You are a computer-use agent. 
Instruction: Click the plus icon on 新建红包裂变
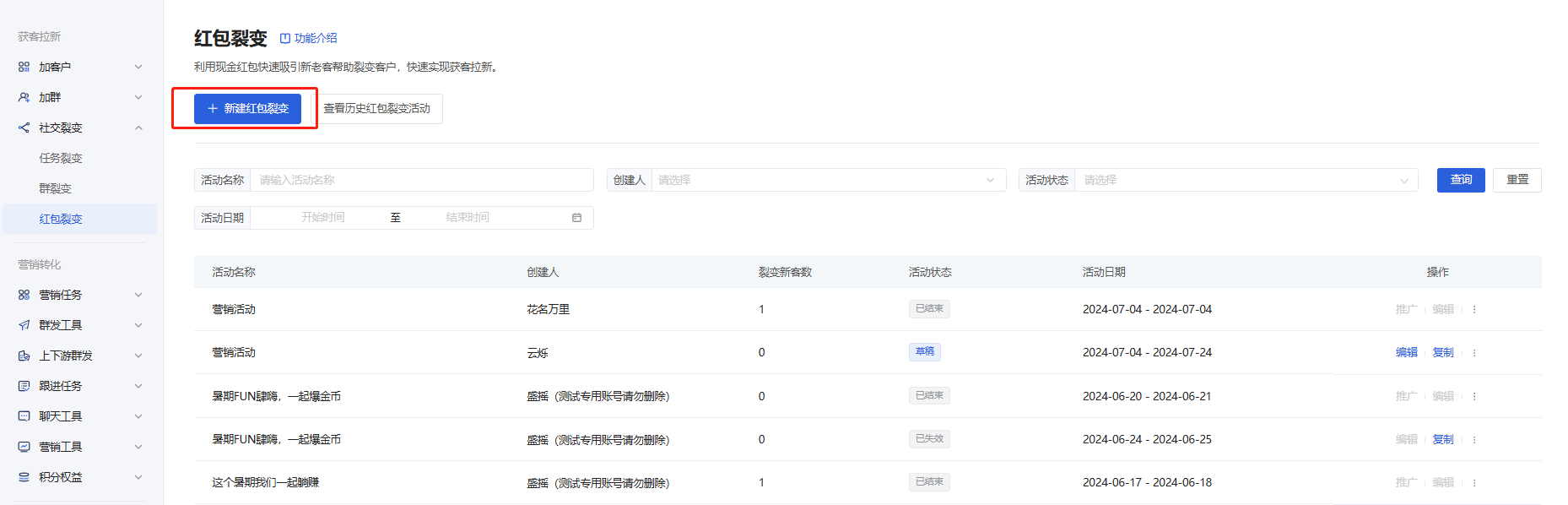(213, 108)
